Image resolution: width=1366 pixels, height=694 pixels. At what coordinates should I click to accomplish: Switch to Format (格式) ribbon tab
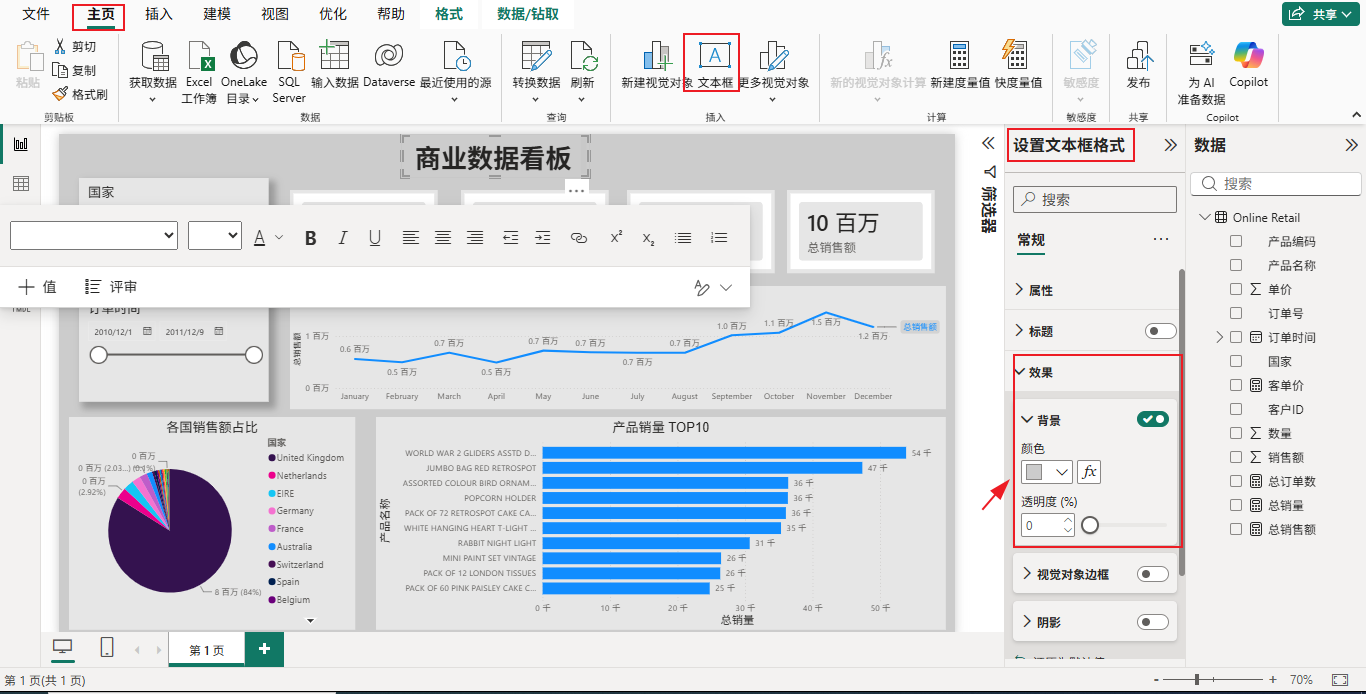449,14
